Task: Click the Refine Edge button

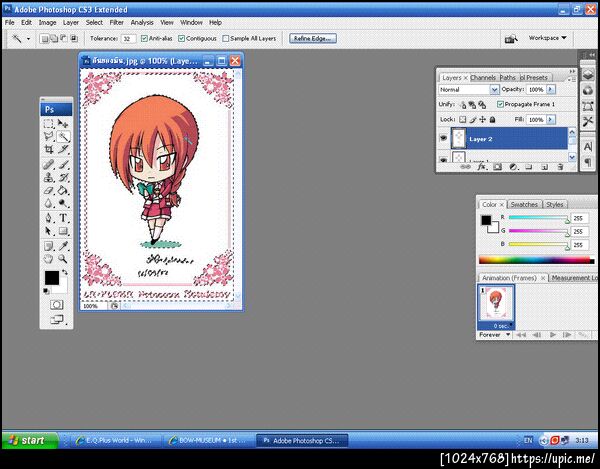Action: click(313, 38)
